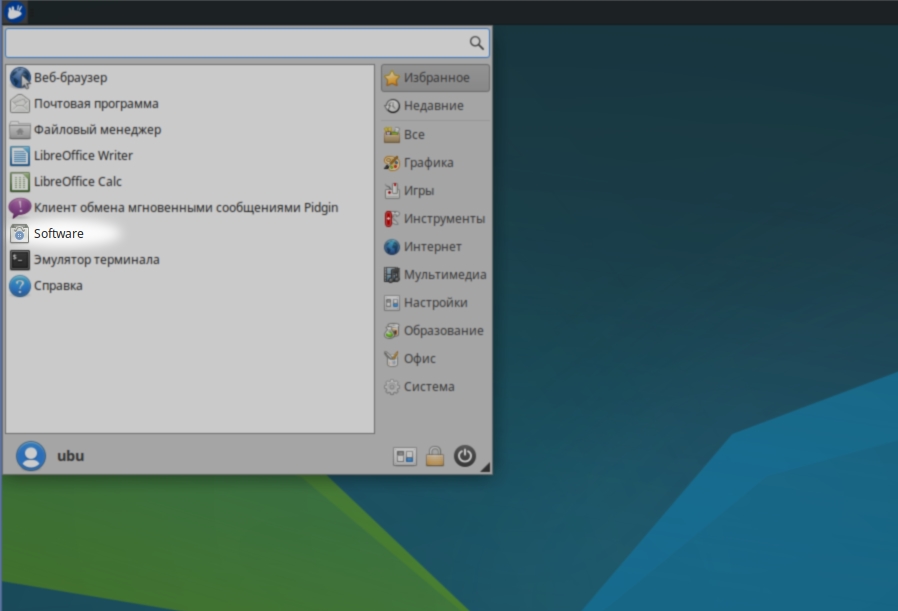The image size is (898, 611).
Task: Click the search magnifier icon
Action: point(476,43)
